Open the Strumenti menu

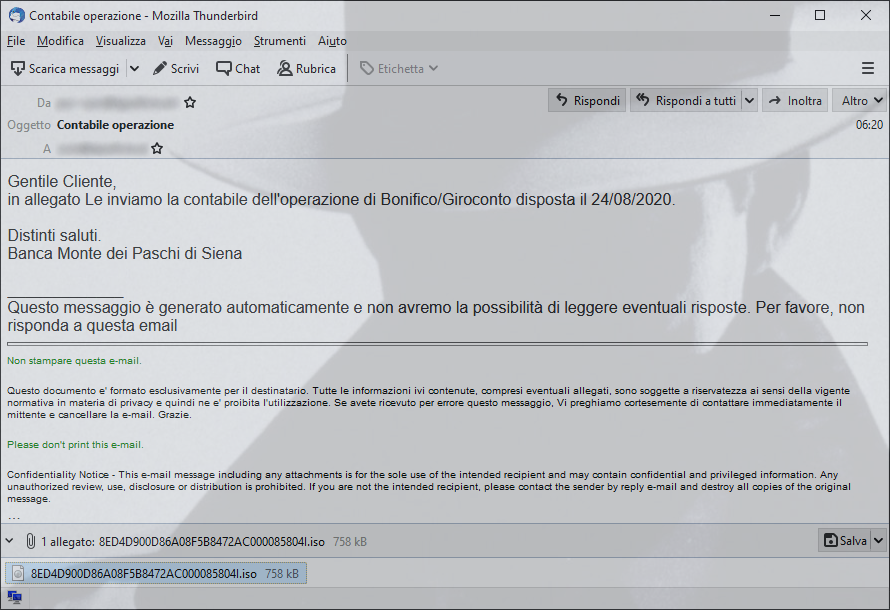[280, 41]
